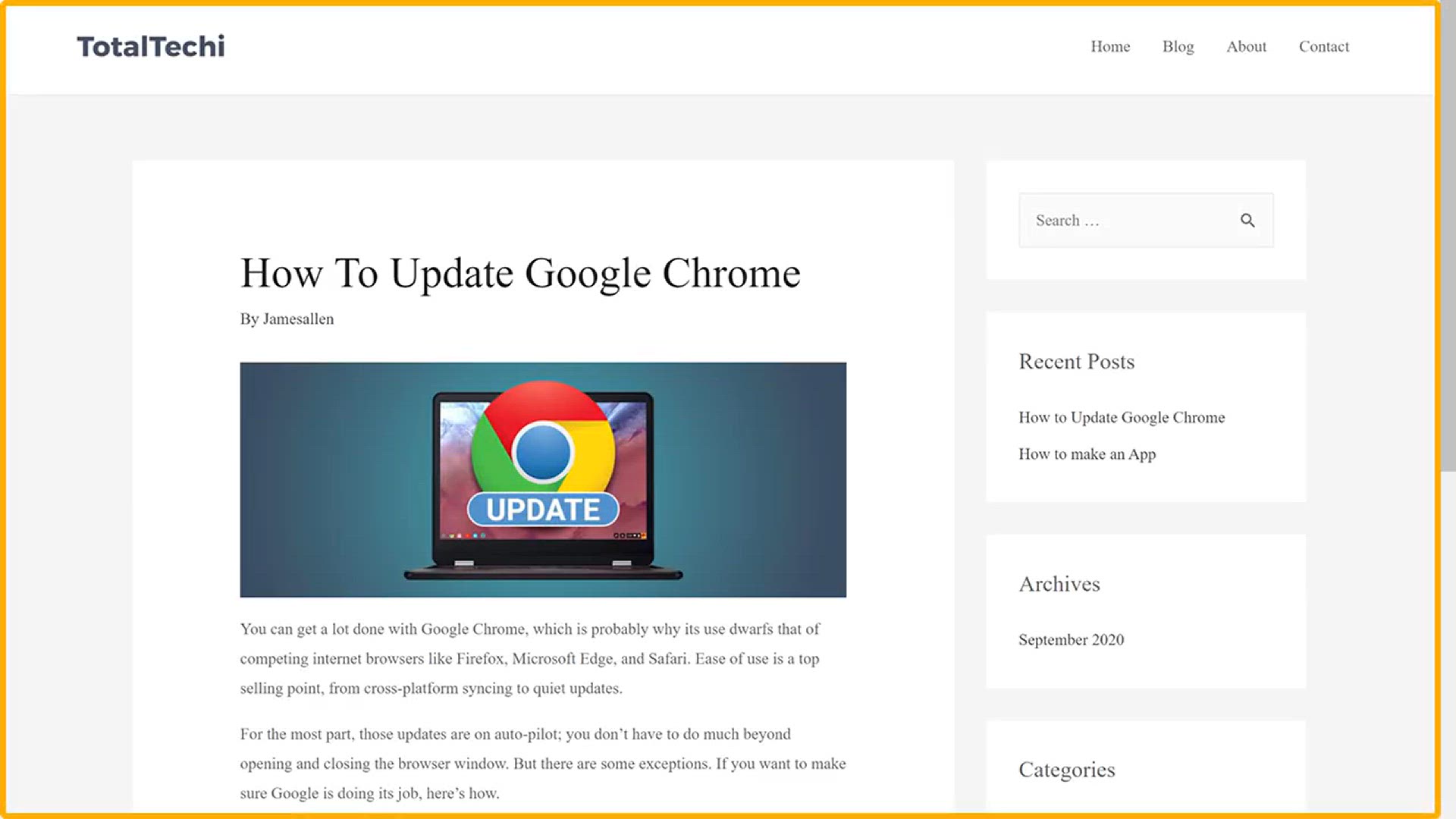Open author link Jamesallen

tap(298, 319)
